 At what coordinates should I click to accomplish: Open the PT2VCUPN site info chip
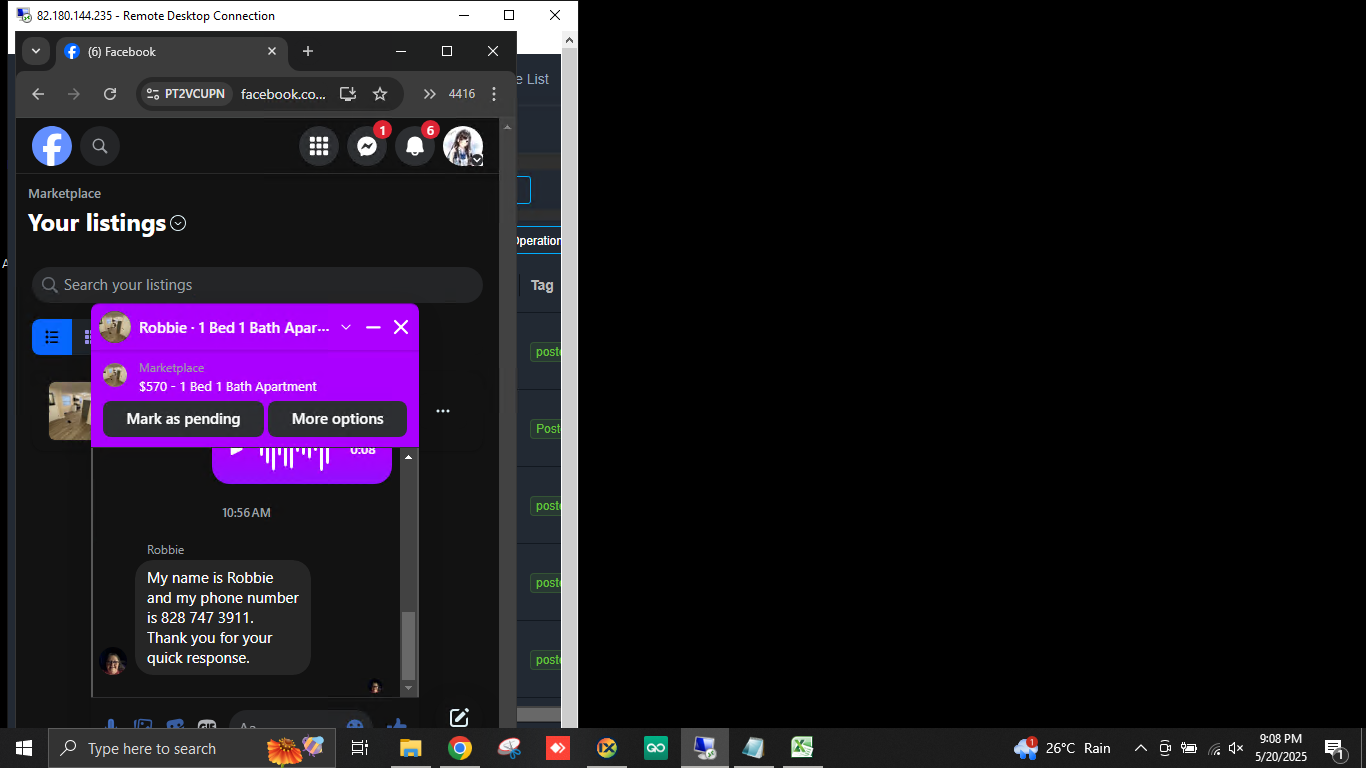[186, 94]
